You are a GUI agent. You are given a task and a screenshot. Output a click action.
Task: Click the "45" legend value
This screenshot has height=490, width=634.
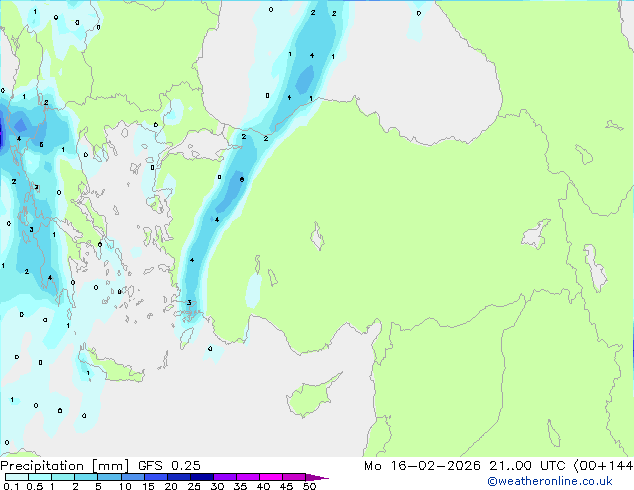[x=286, y=486]
